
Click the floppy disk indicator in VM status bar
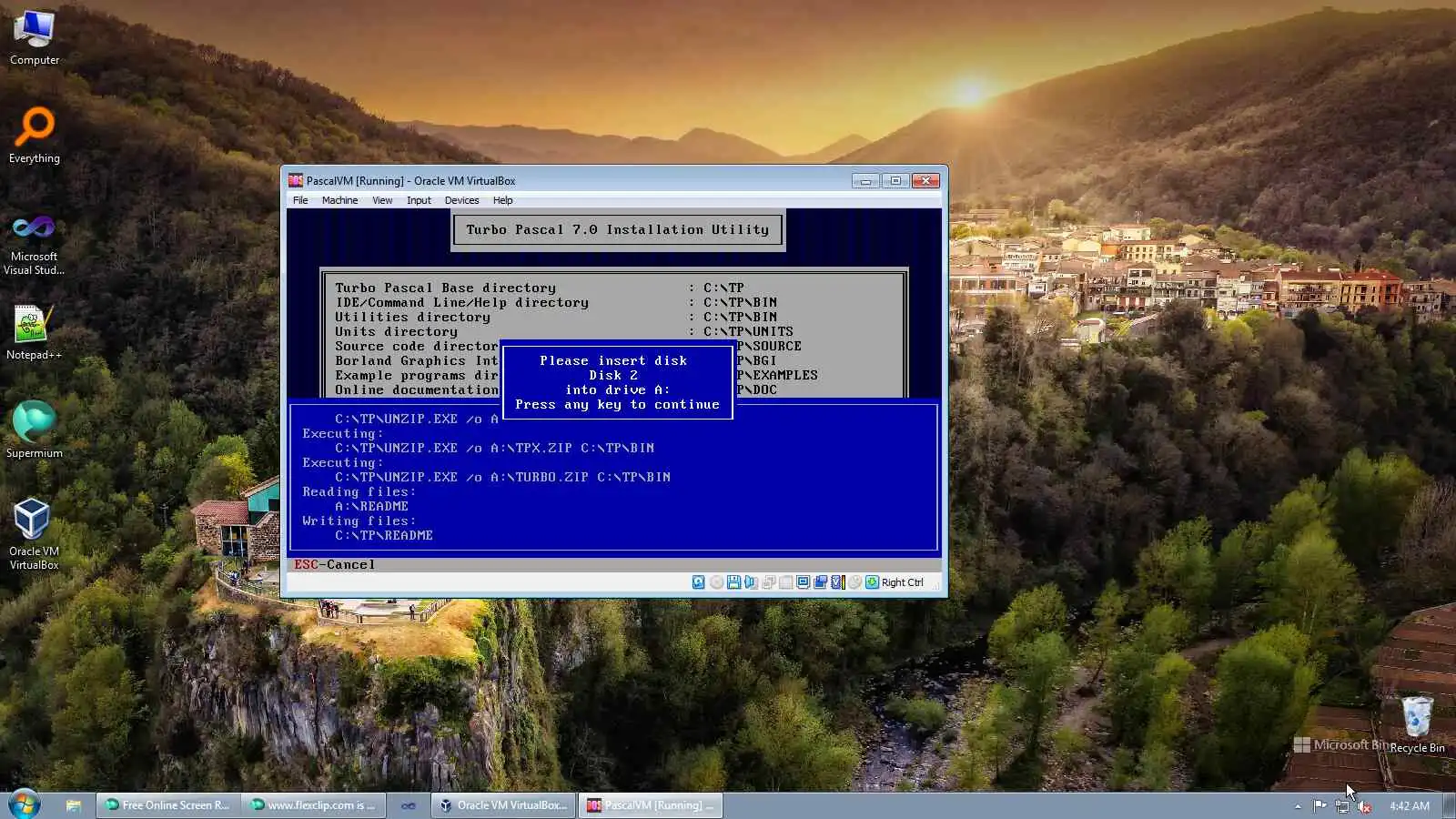point(733,582)
